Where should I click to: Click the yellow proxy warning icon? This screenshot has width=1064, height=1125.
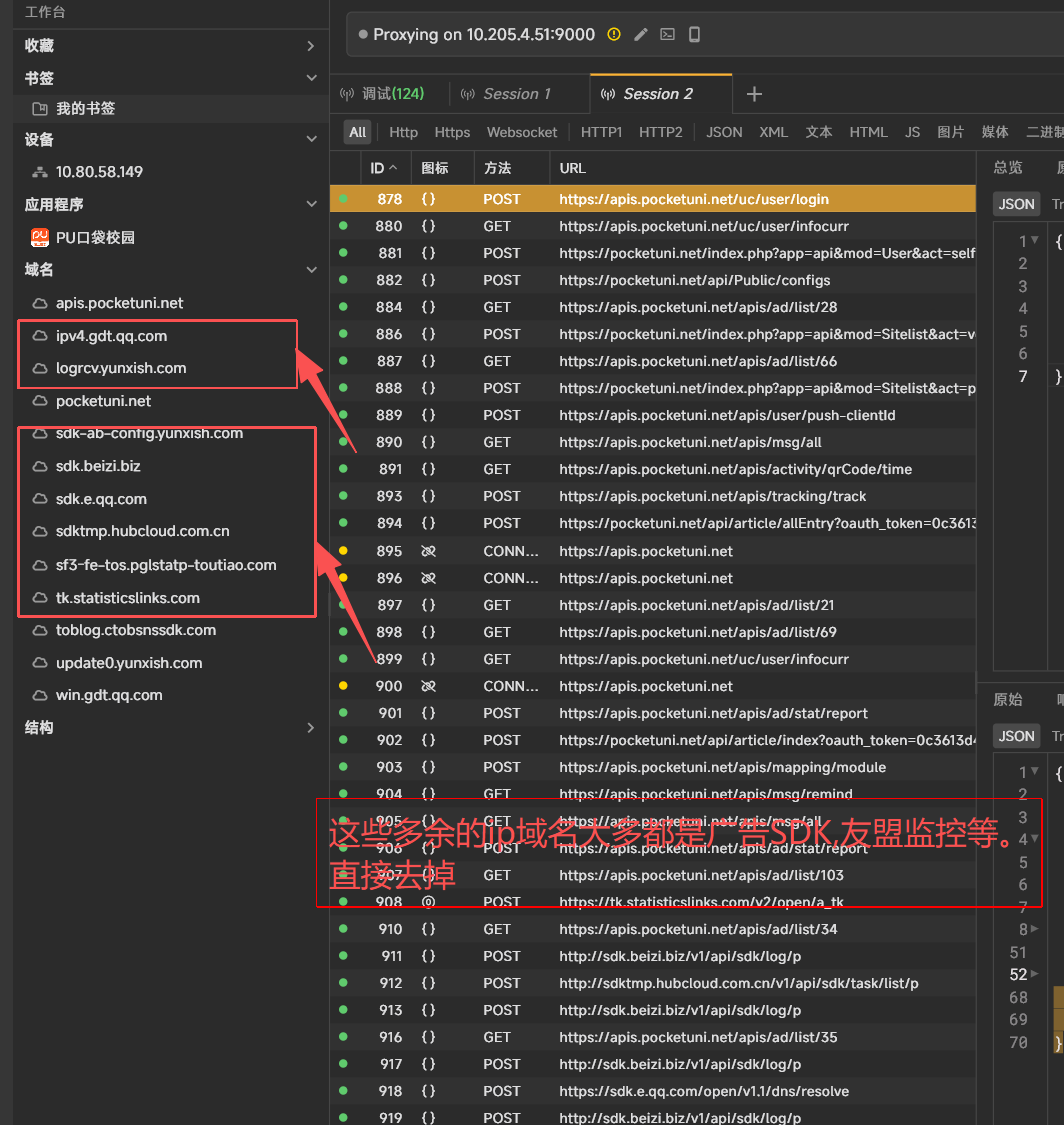(614, 34)
